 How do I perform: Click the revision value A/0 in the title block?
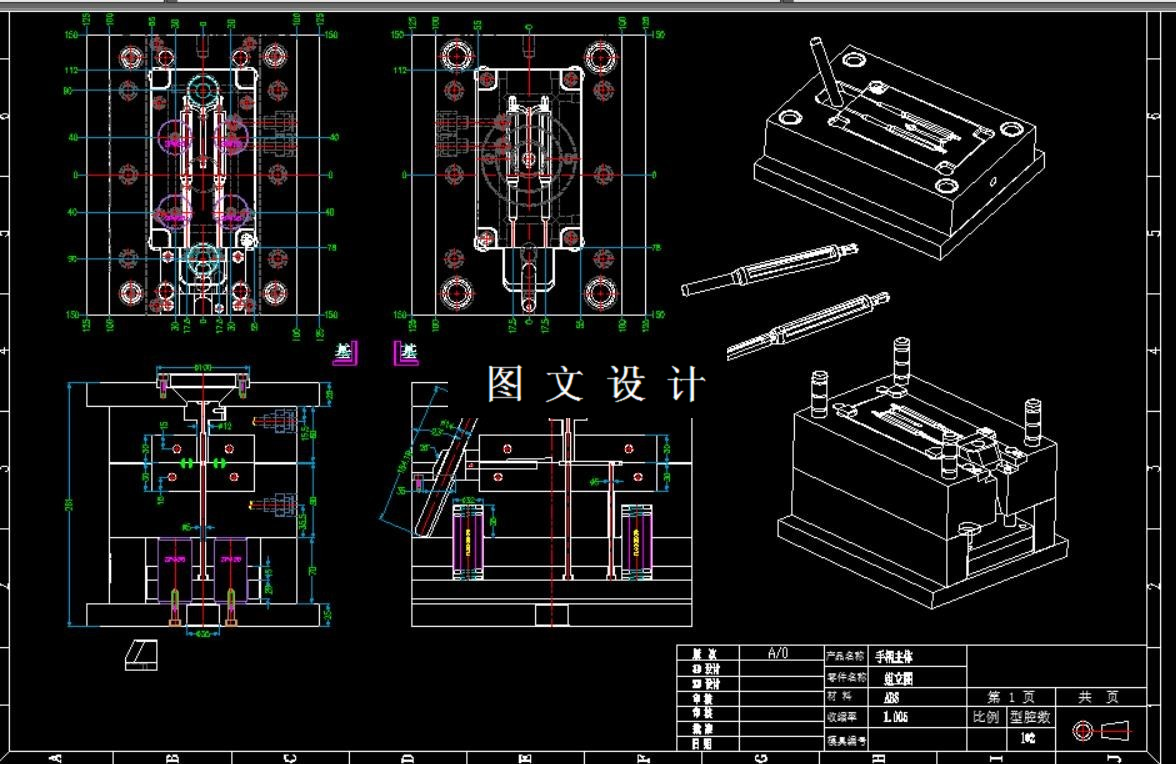778,654
